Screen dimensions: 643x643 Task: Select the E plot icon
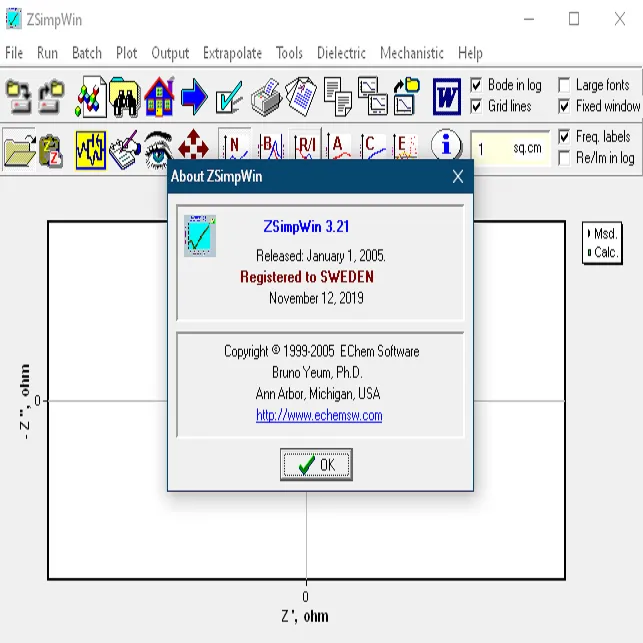(x=405, y=145)
